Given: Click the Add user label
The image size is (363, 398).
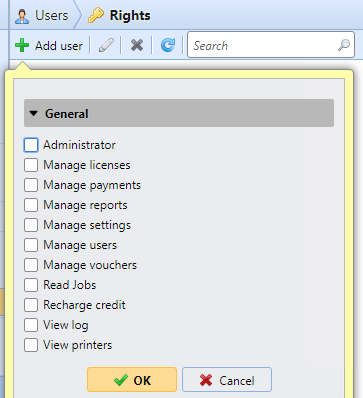Looking at the screenshot, I should pyautogui.click(x=59, y=46).
